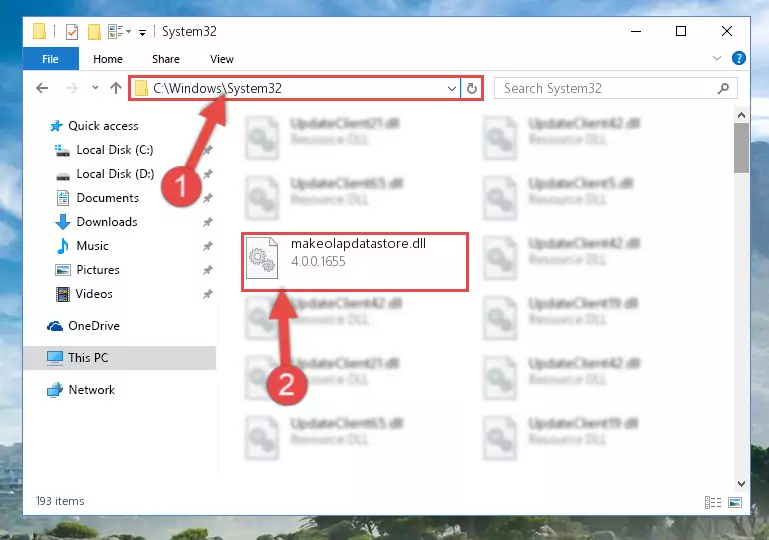The height and width of the screenshot is (540, 769).
Task: Open the recent locations dropdown
Action: click(x=95, y=88)
